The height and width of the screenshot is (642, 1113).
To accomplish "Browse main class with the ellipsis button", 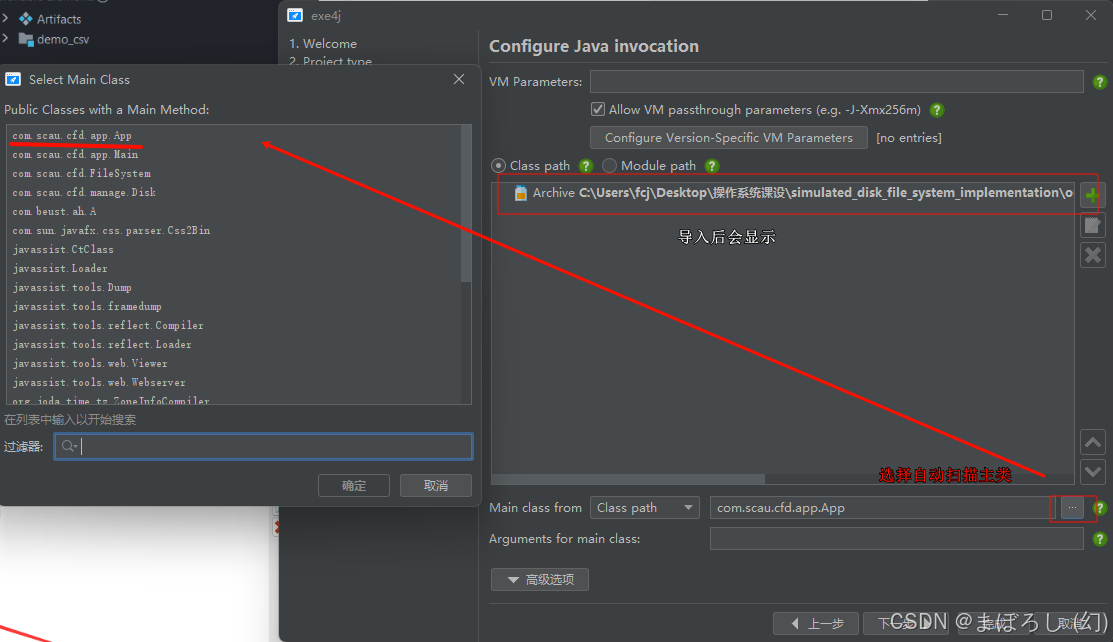I will pos(1072,507).
